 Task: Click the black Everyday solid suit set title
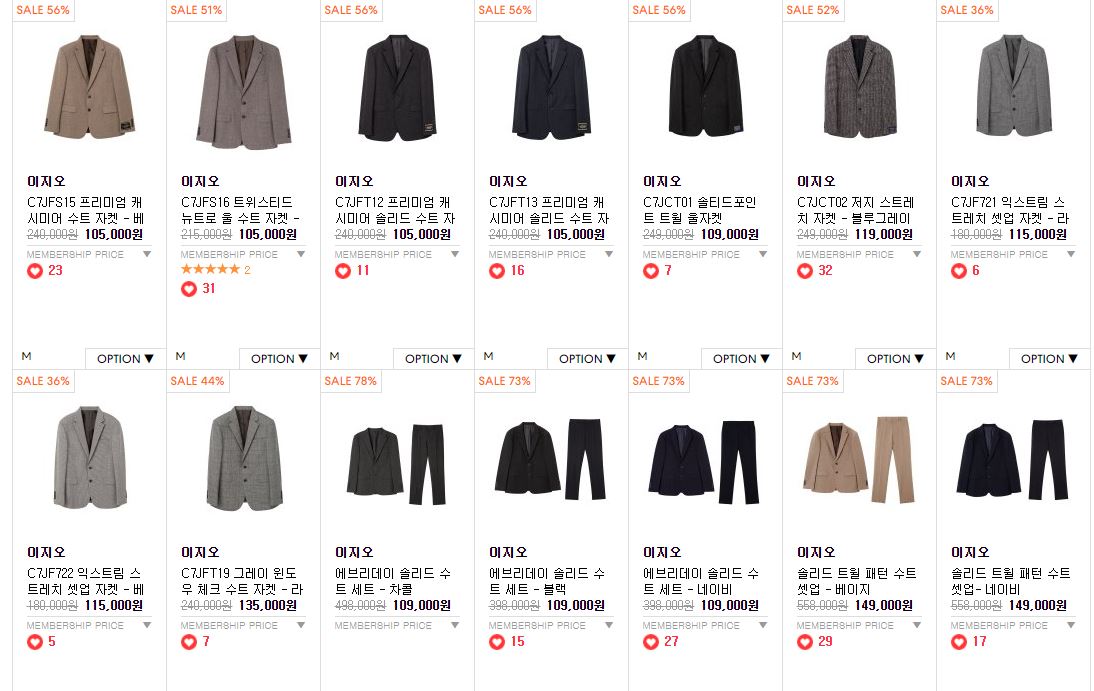[547, 581]
